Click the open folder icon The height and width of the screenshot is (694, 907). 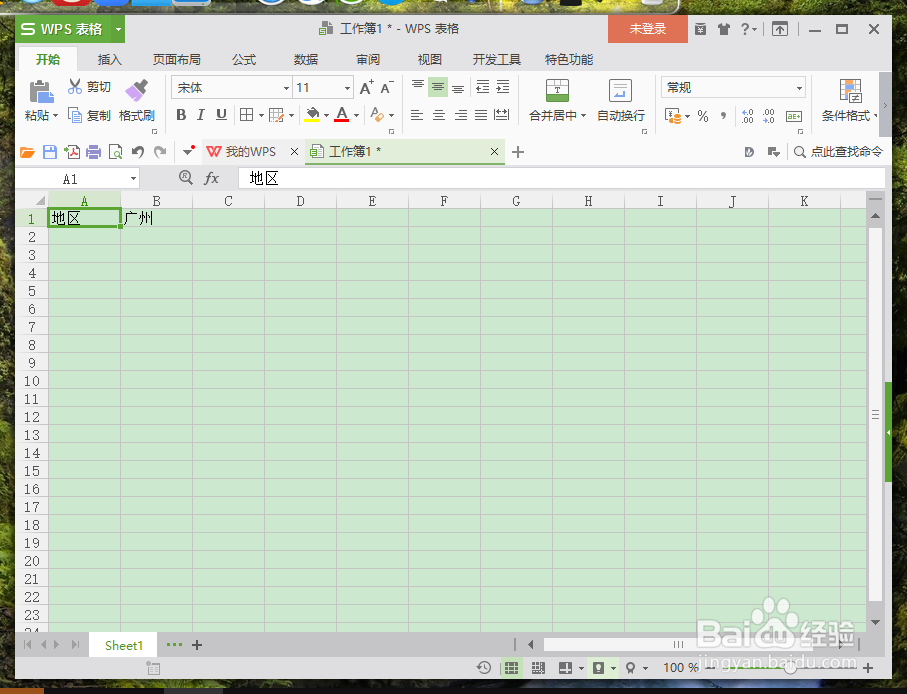[27, 152]
